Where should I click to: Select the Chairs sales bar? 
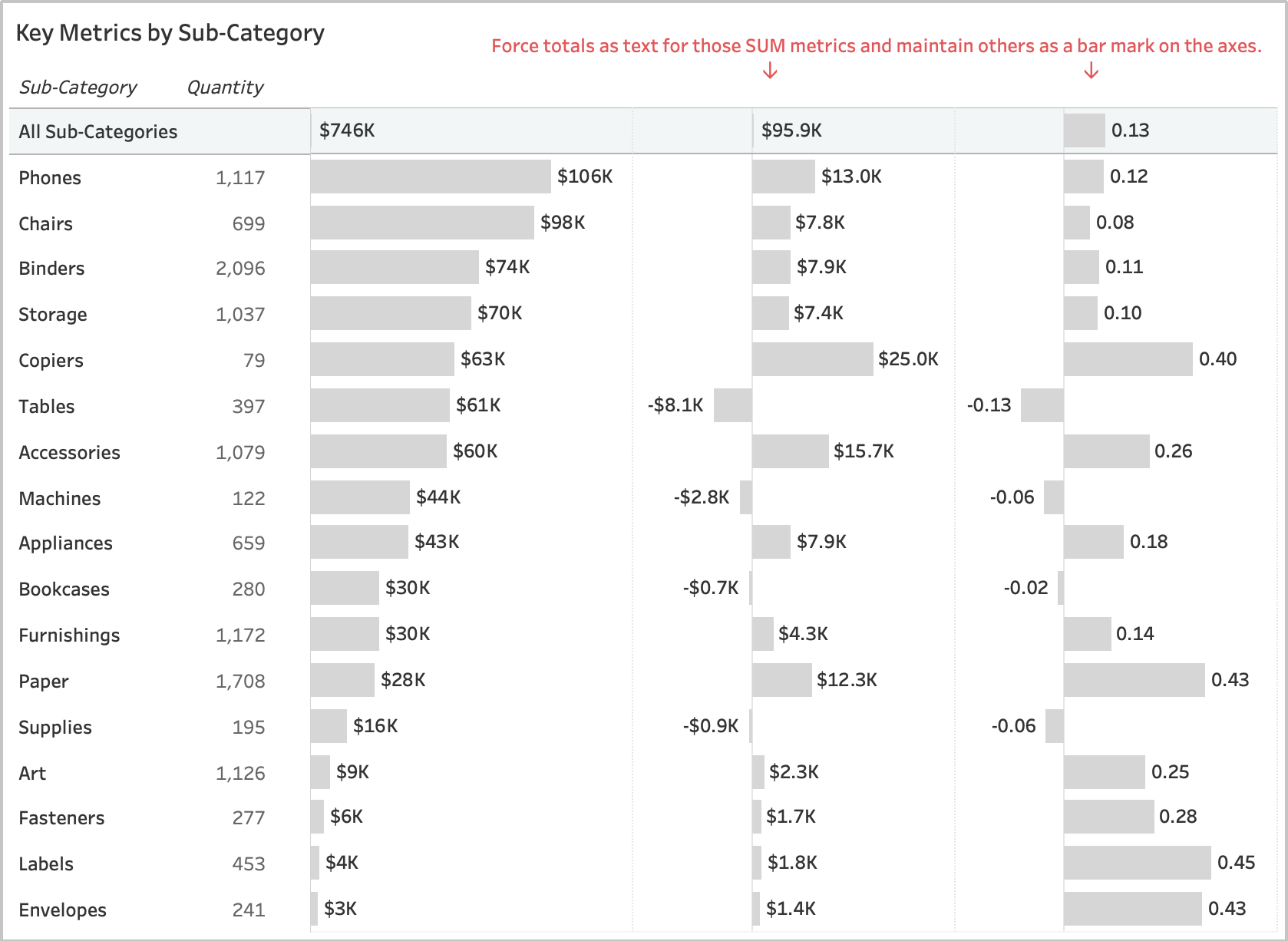tap(421, 223)
